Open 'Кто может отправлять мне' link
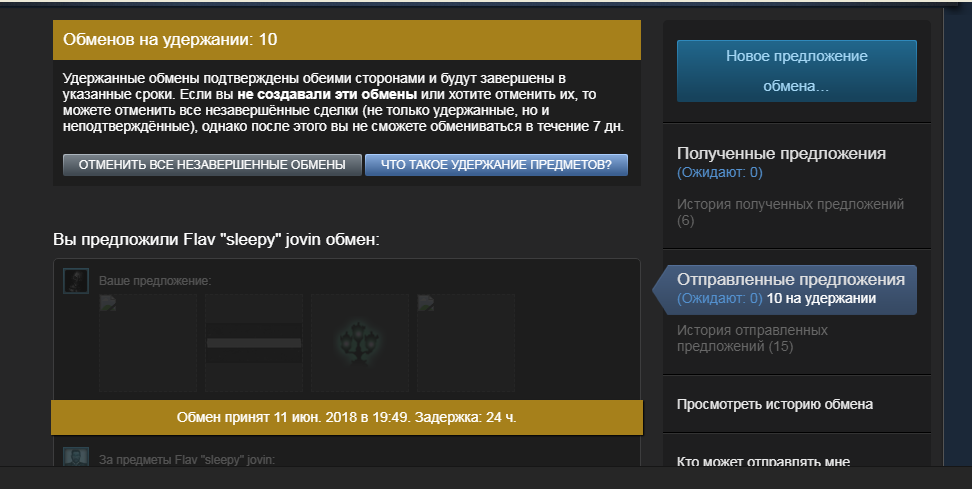Image resolution: width=972 pixels, height=489 pixels. [x=763, y=461]
